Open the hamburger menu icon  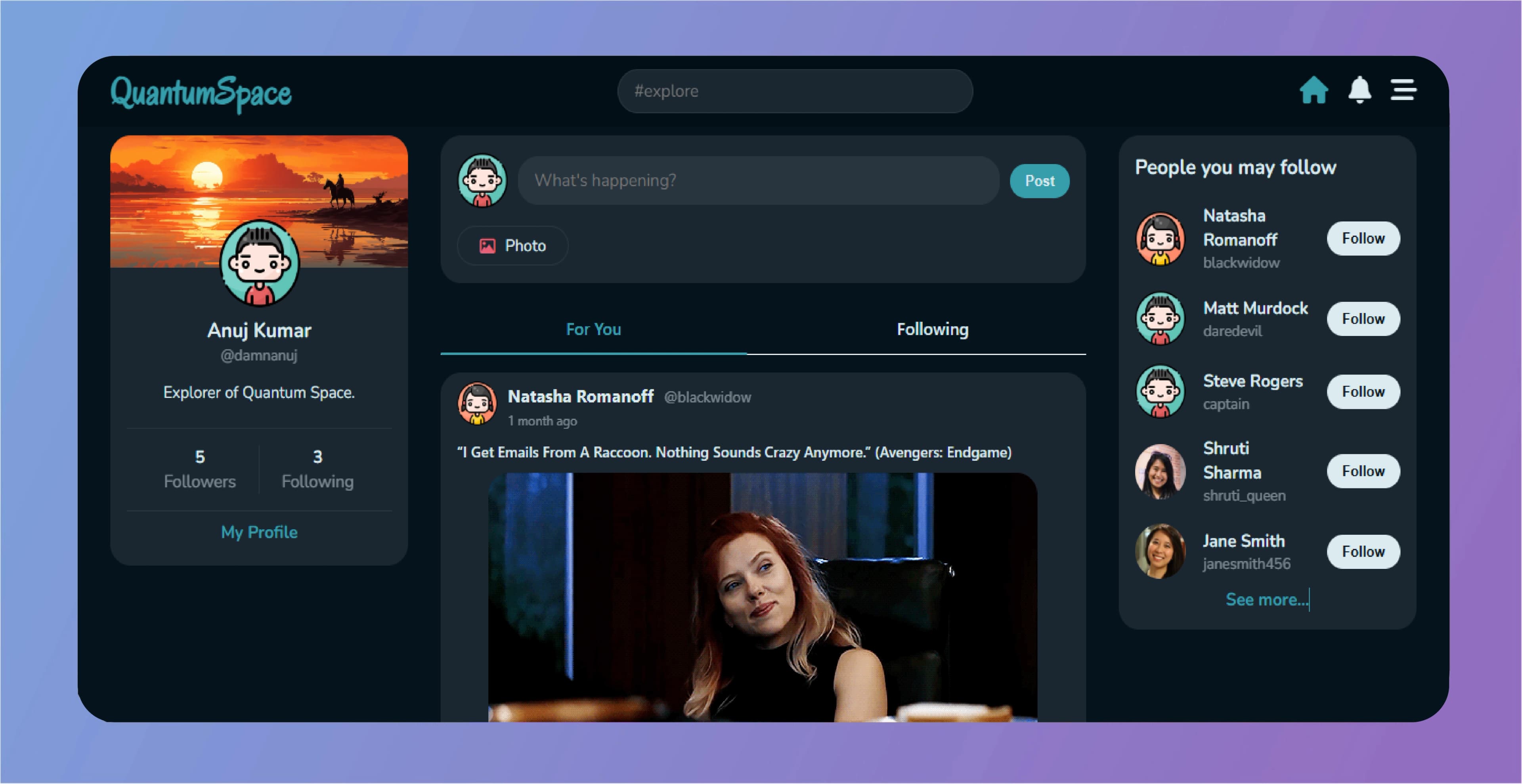point(1403,90)
